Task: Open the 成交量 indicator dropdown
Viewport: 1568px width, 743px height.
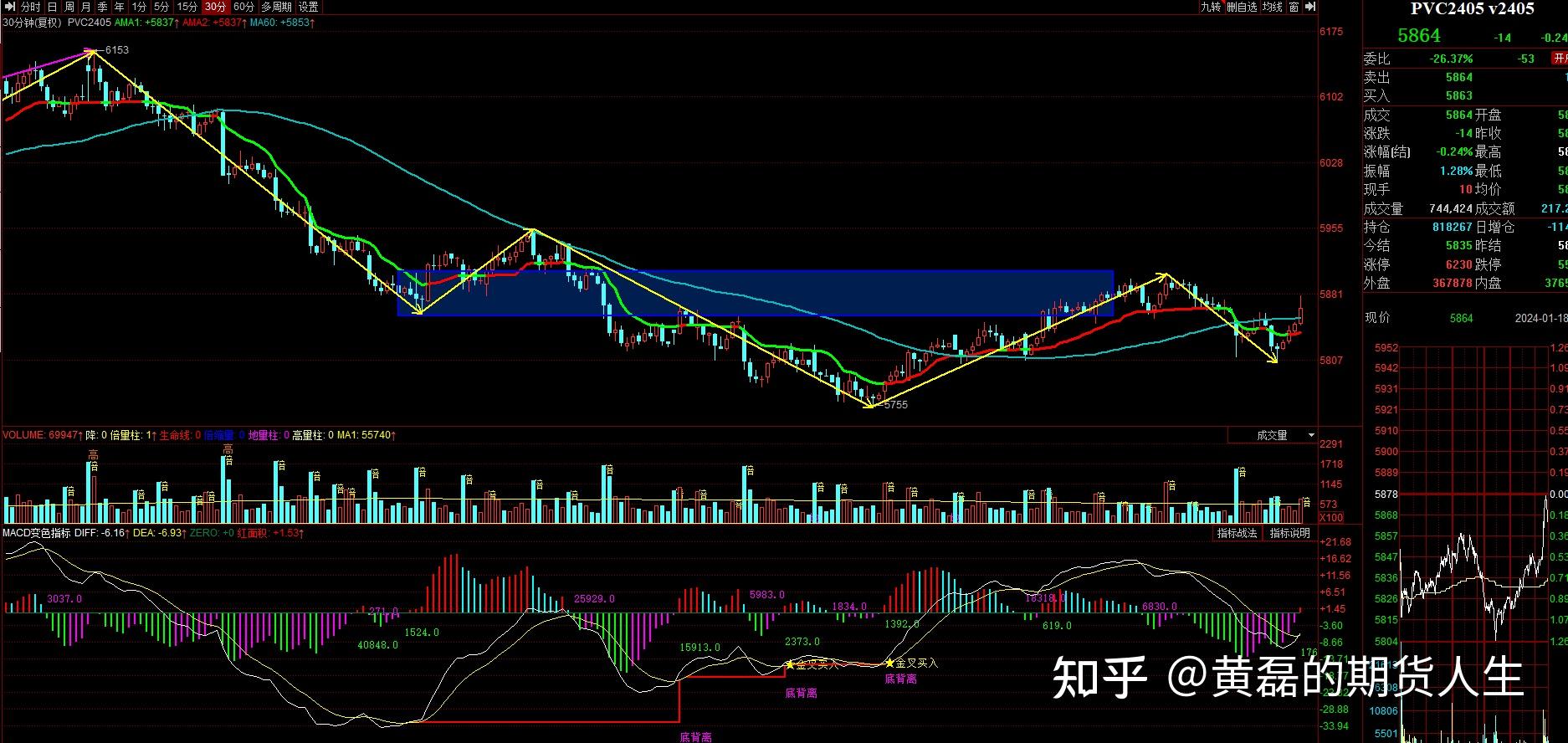Action: [x=1273, y=435]
